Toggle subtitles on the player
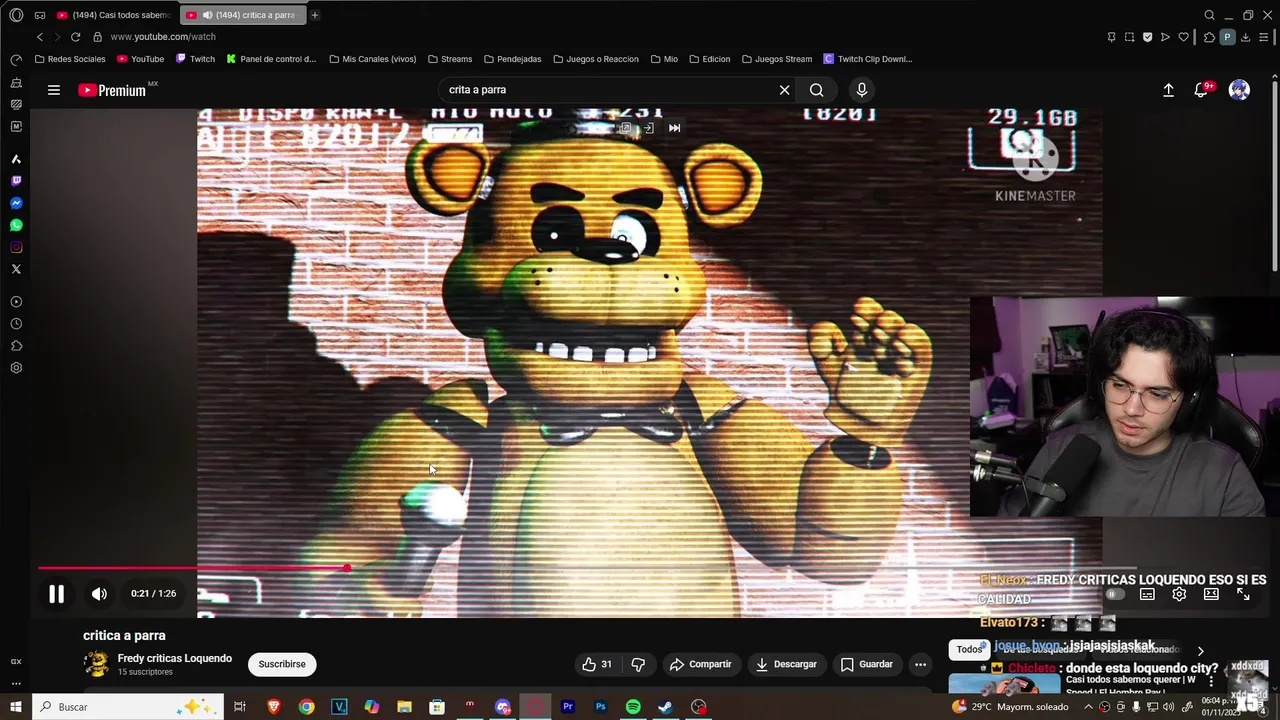This screenshot has height=720, width=1280. (1147, 594)
